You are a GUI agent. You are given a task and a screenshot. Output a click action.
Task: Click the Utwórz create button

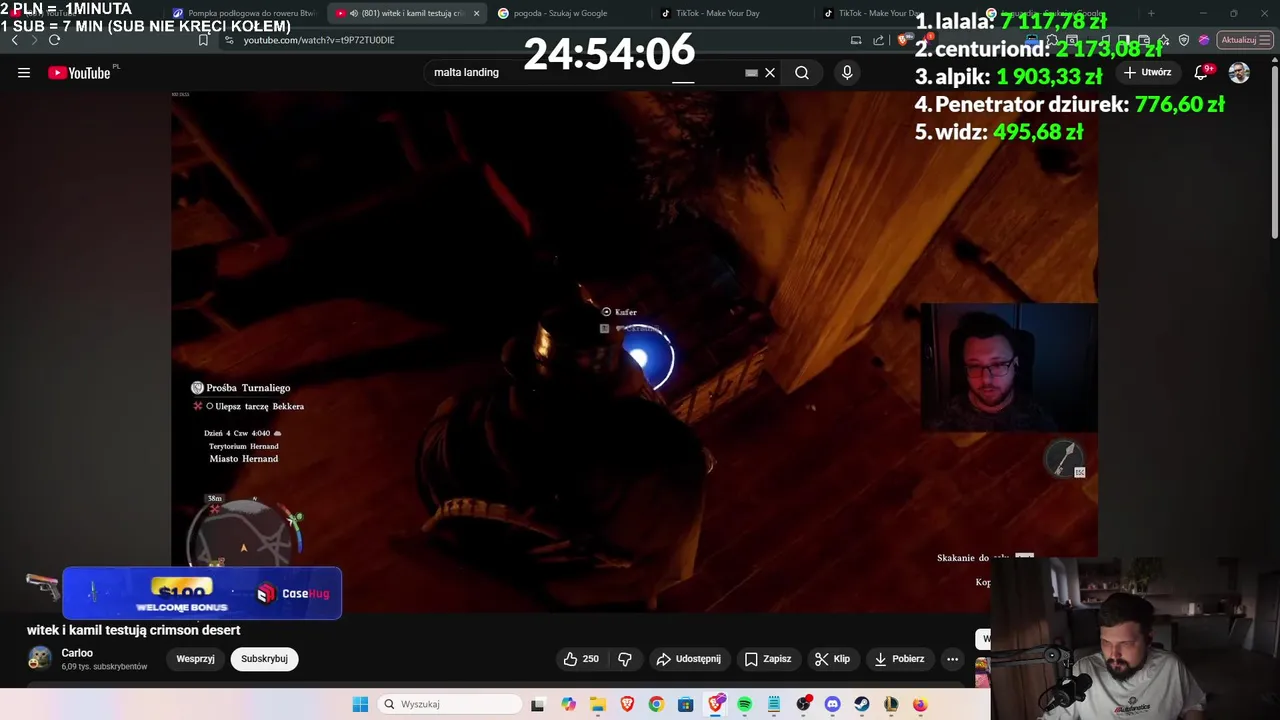coord(1147,72)
